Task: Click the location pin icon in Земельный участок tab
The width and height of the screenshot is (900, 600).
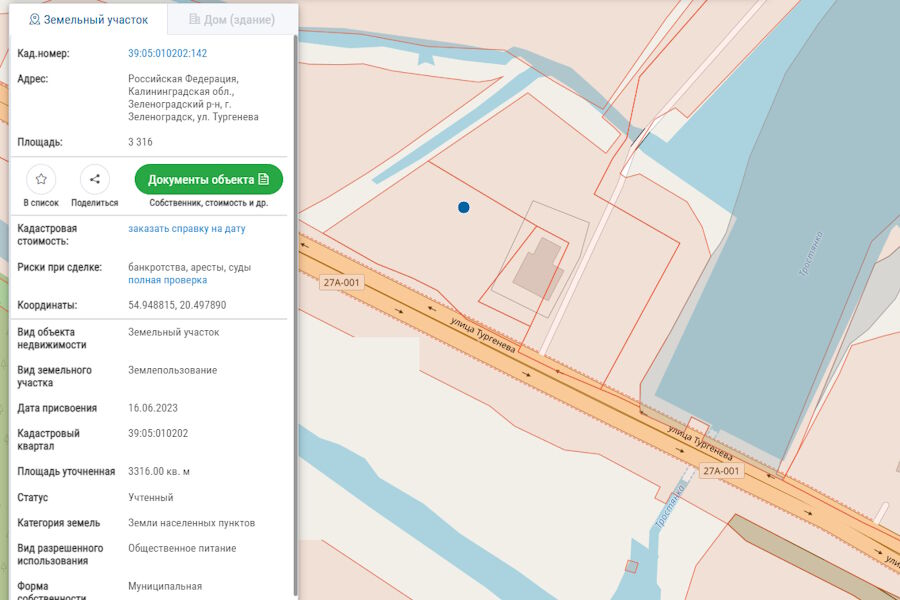Action: [34, 20]
